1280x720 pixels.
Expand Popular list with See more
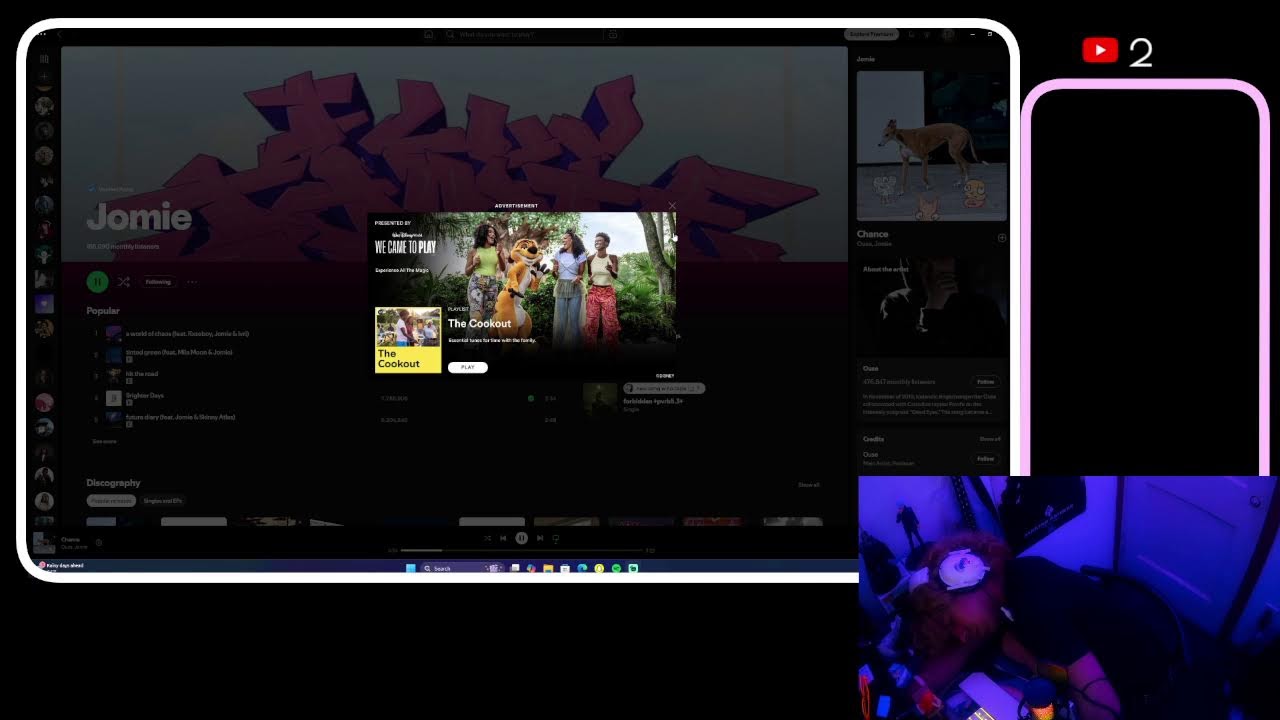point(104,441)
